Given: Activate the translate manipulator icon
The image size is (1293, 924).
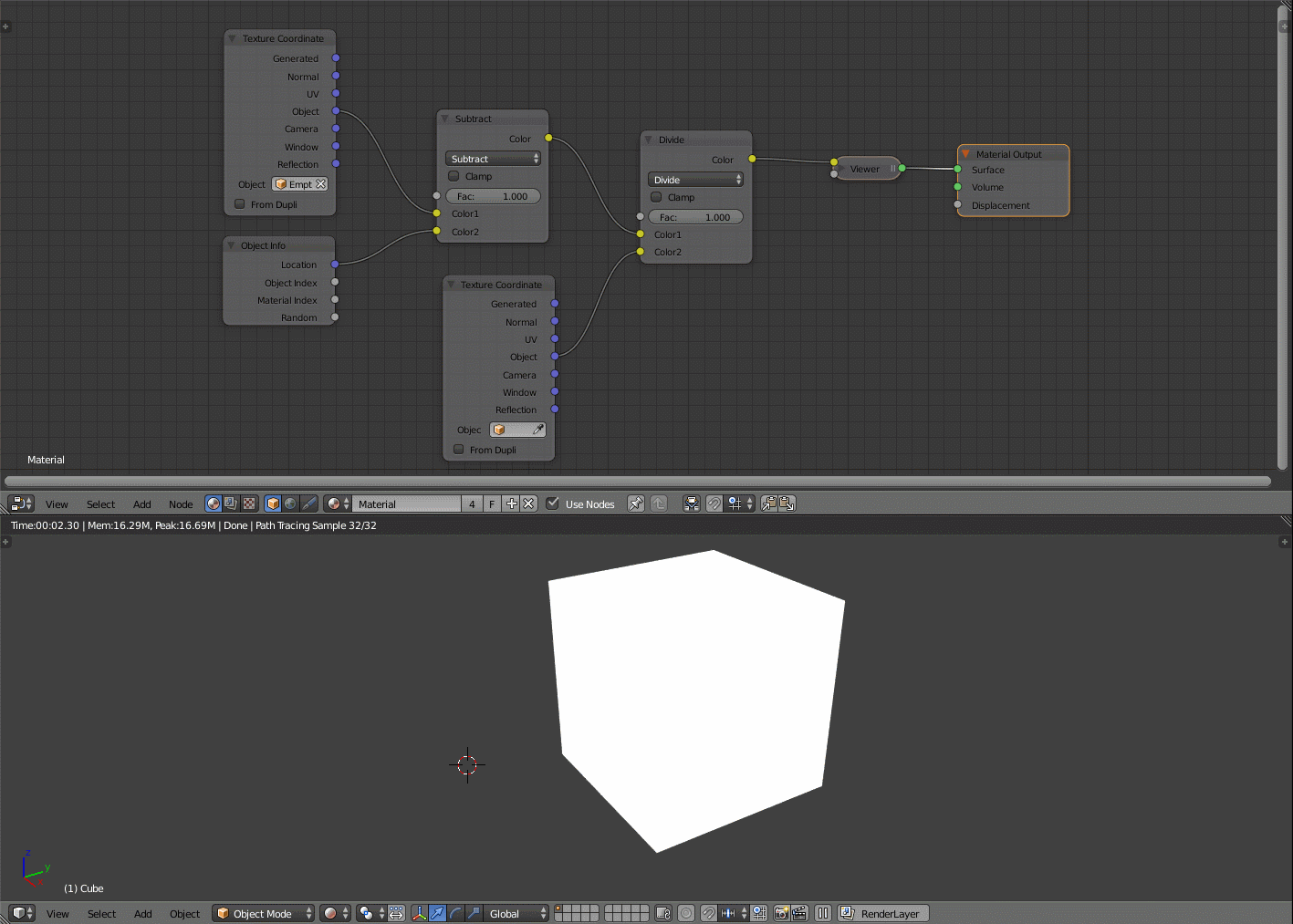Looking at the screenshot, I should (437, 913).
